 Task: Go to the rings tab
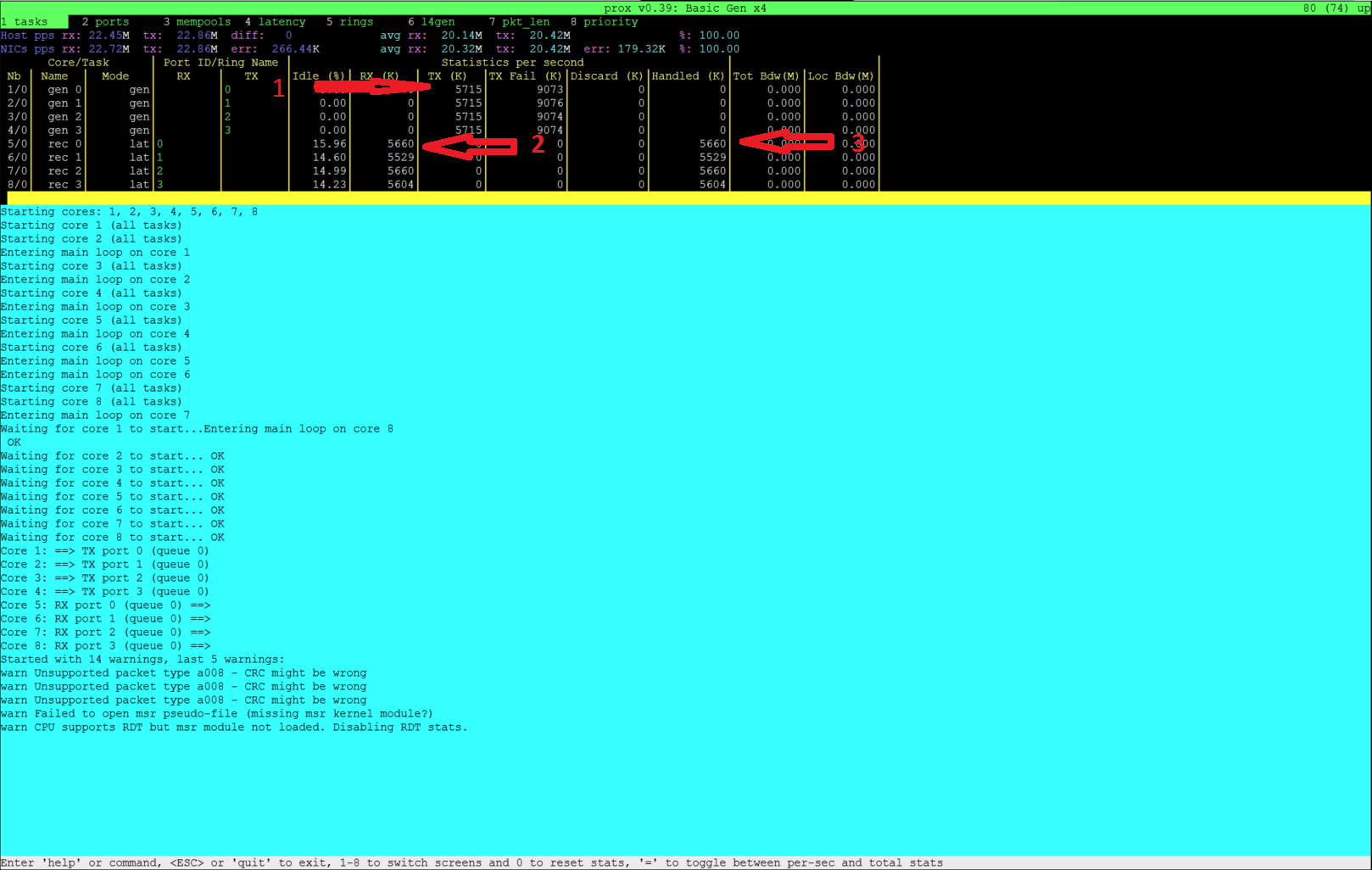pyautogui.click(x=349, y=22)
